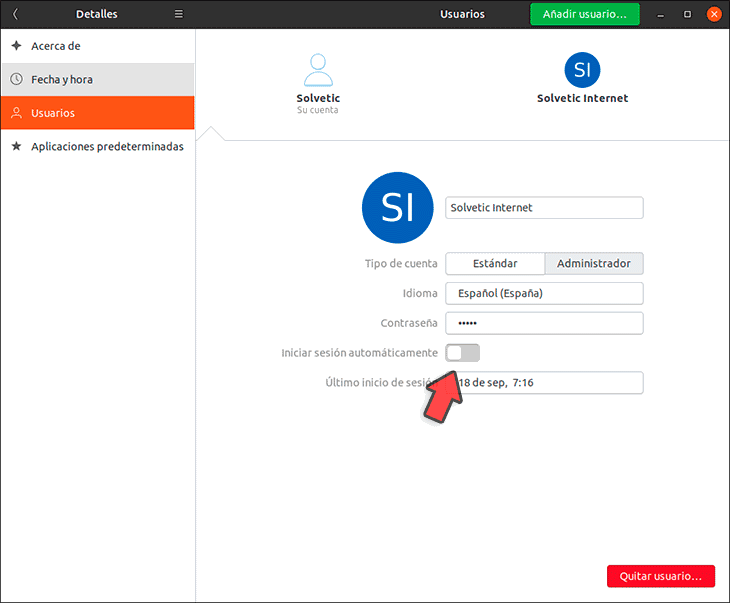Open the Fecha y hora section
Viewport: 730px width, 603px height.
pos(97,80)
